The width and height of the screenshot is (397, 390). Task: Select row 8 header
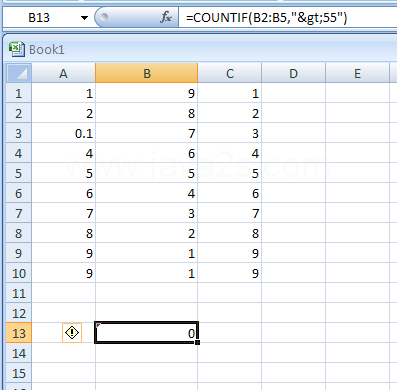pyautogui.click(x=19, y=233)
